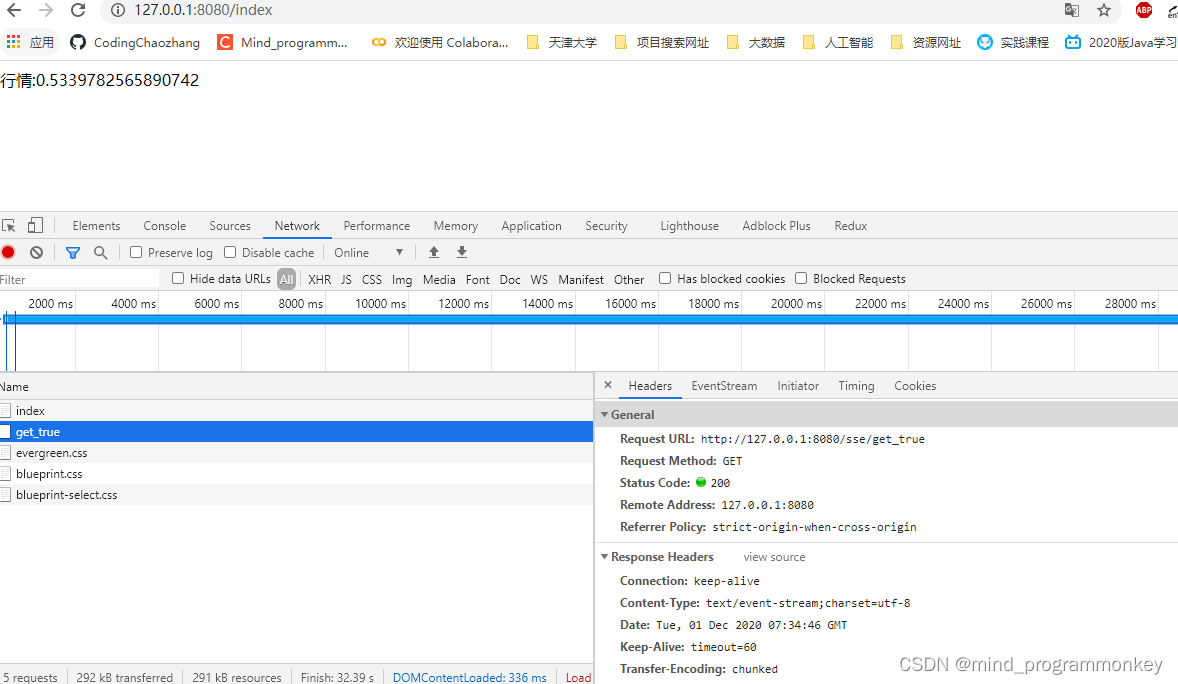This screenshot has width=1178, height=684.
Task: Open the Initiator tab
Action: tap(798, 386)
